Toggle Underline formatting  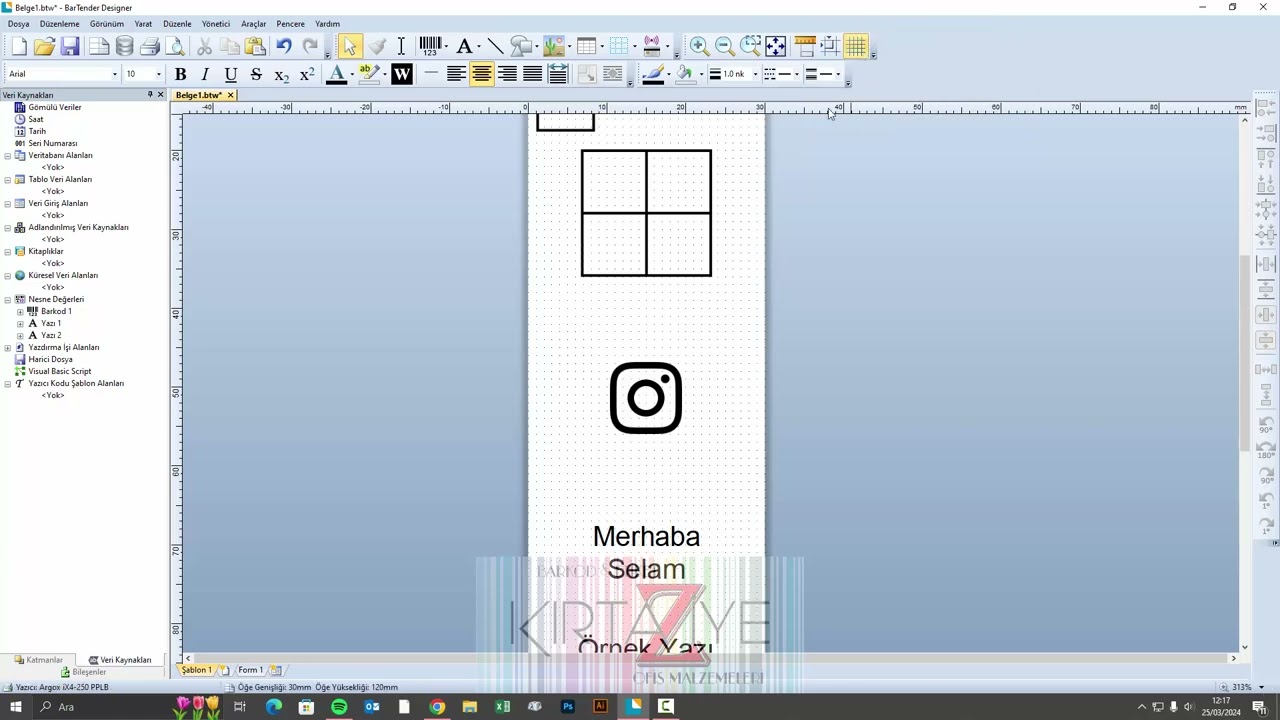click(x=231, y=74)
